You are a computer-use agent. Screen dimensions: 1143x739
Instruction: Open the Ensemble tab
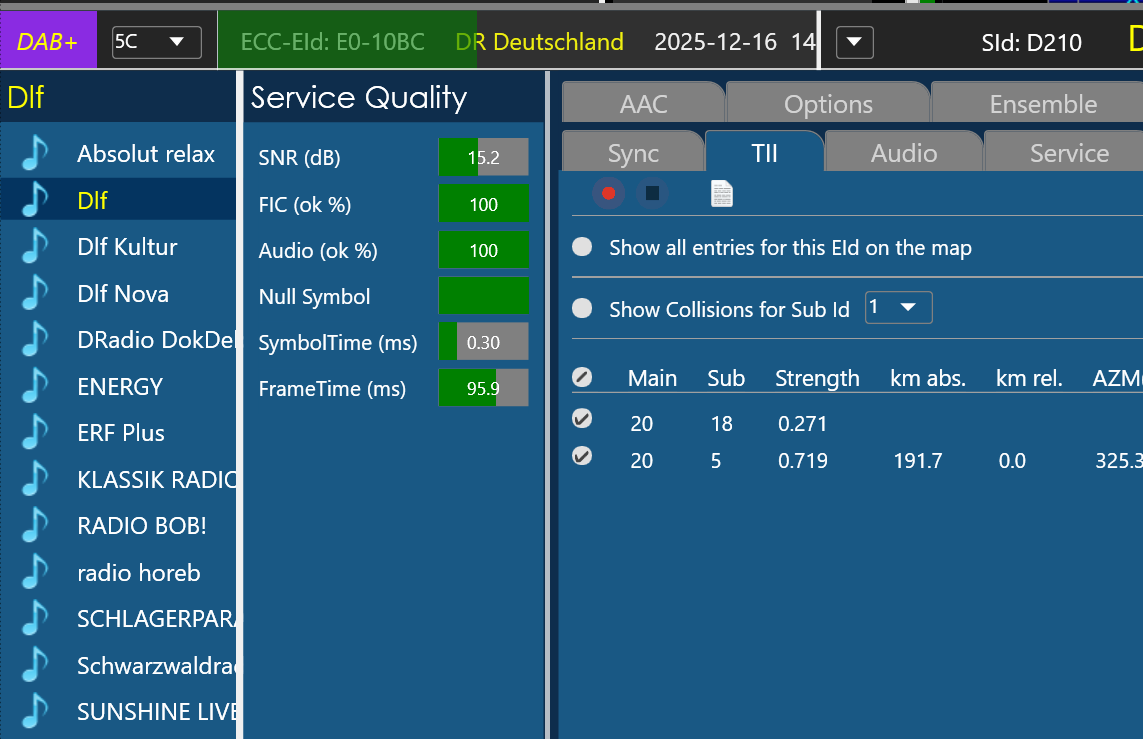pos(1042,104)
